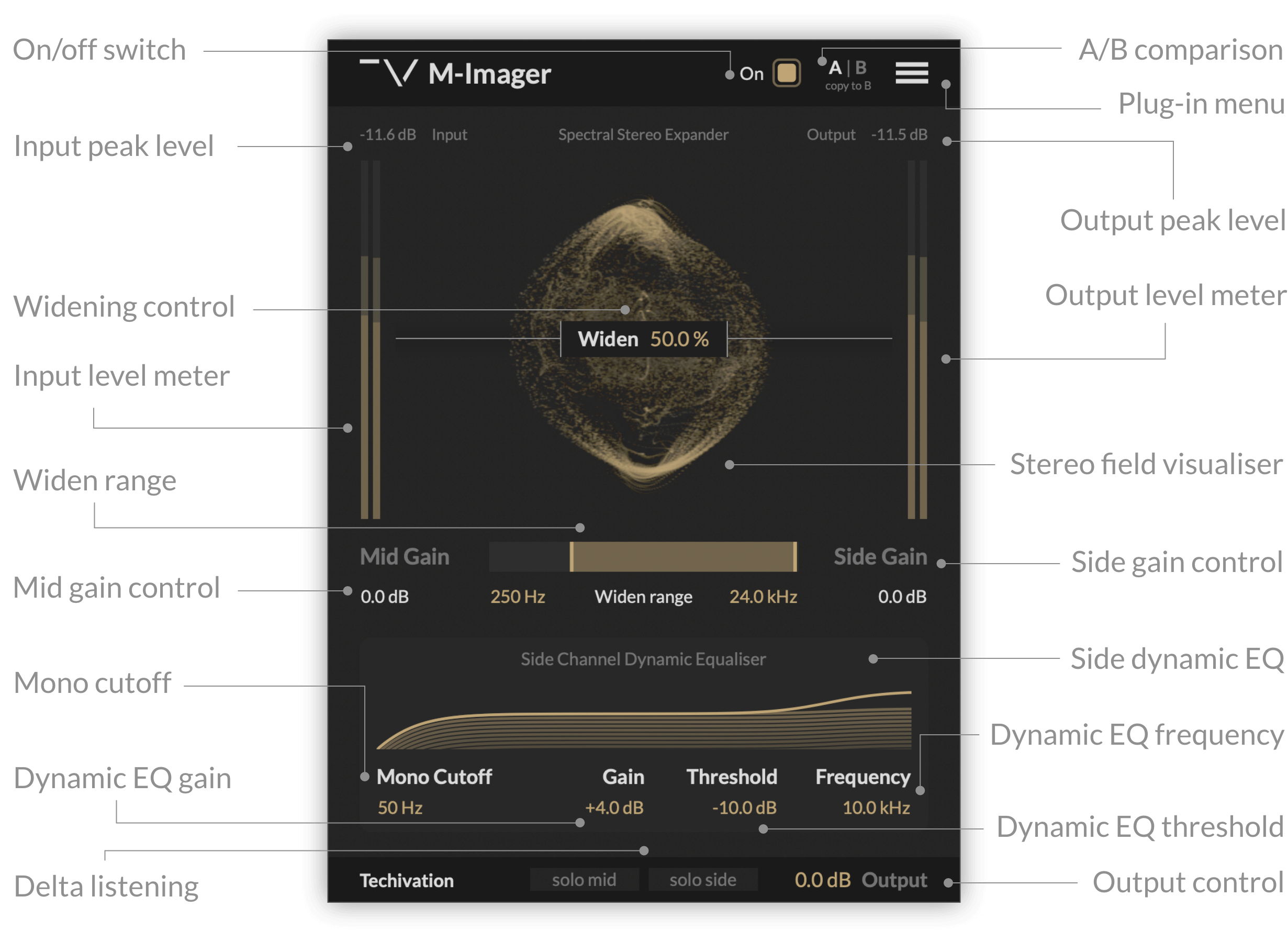This screenshot has width=1288, height=942.
Task: Adjust the Mono Cutoff value
Action: 400,808
